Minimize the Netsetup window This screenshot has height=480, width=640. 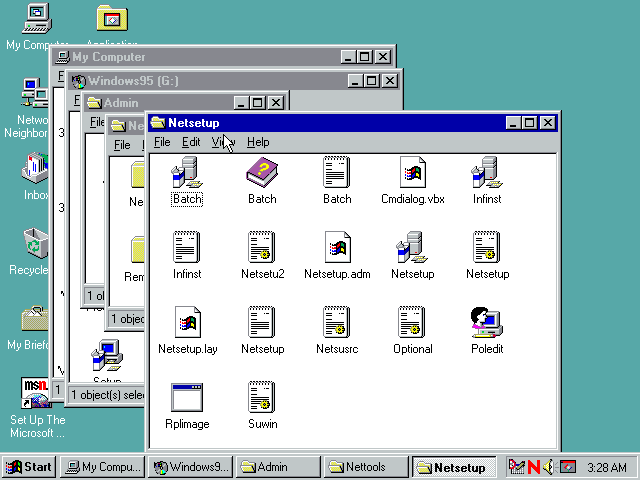pyautogui.click(x=513, y=122)
